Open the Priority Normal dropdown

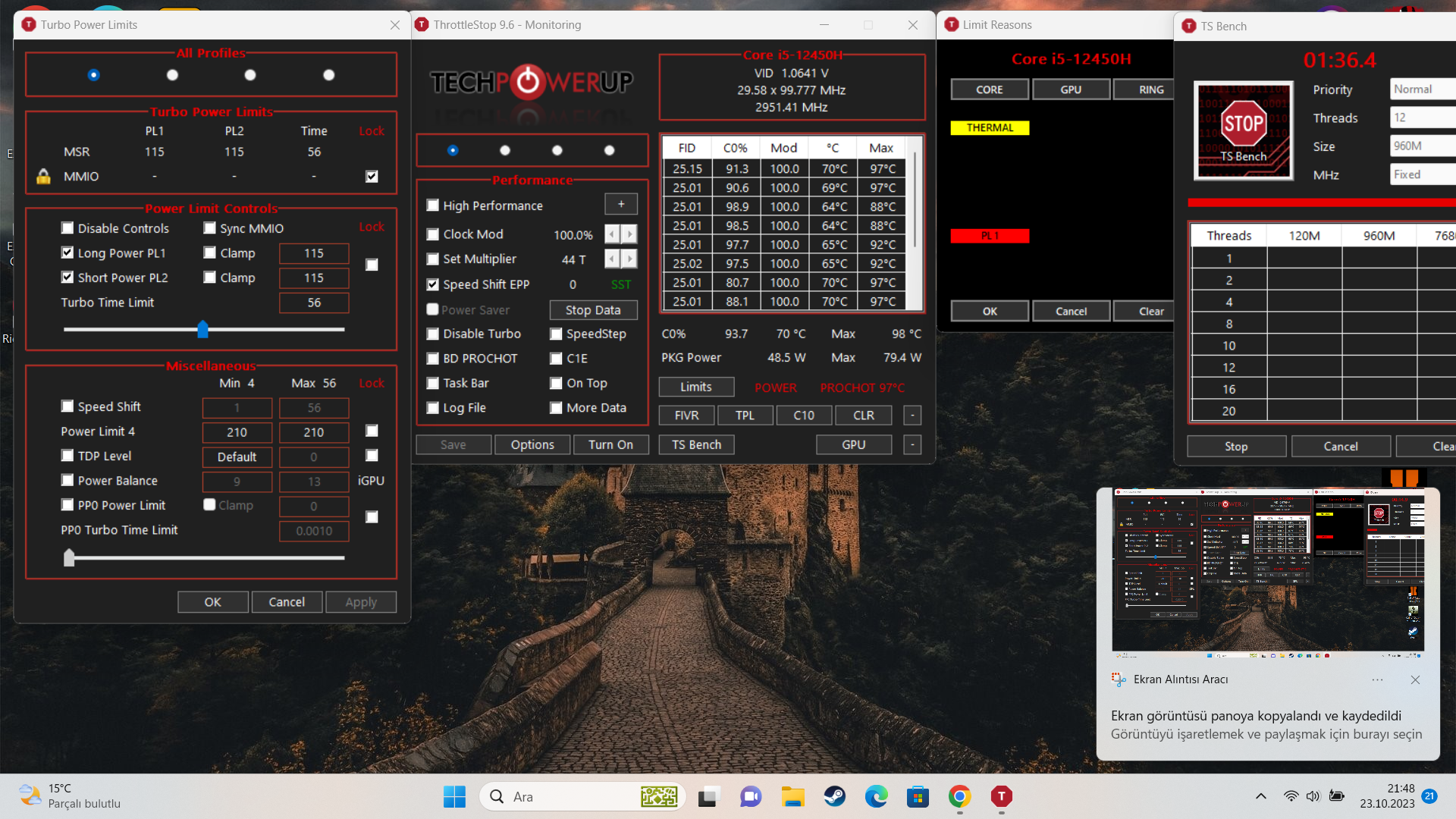1423,89
